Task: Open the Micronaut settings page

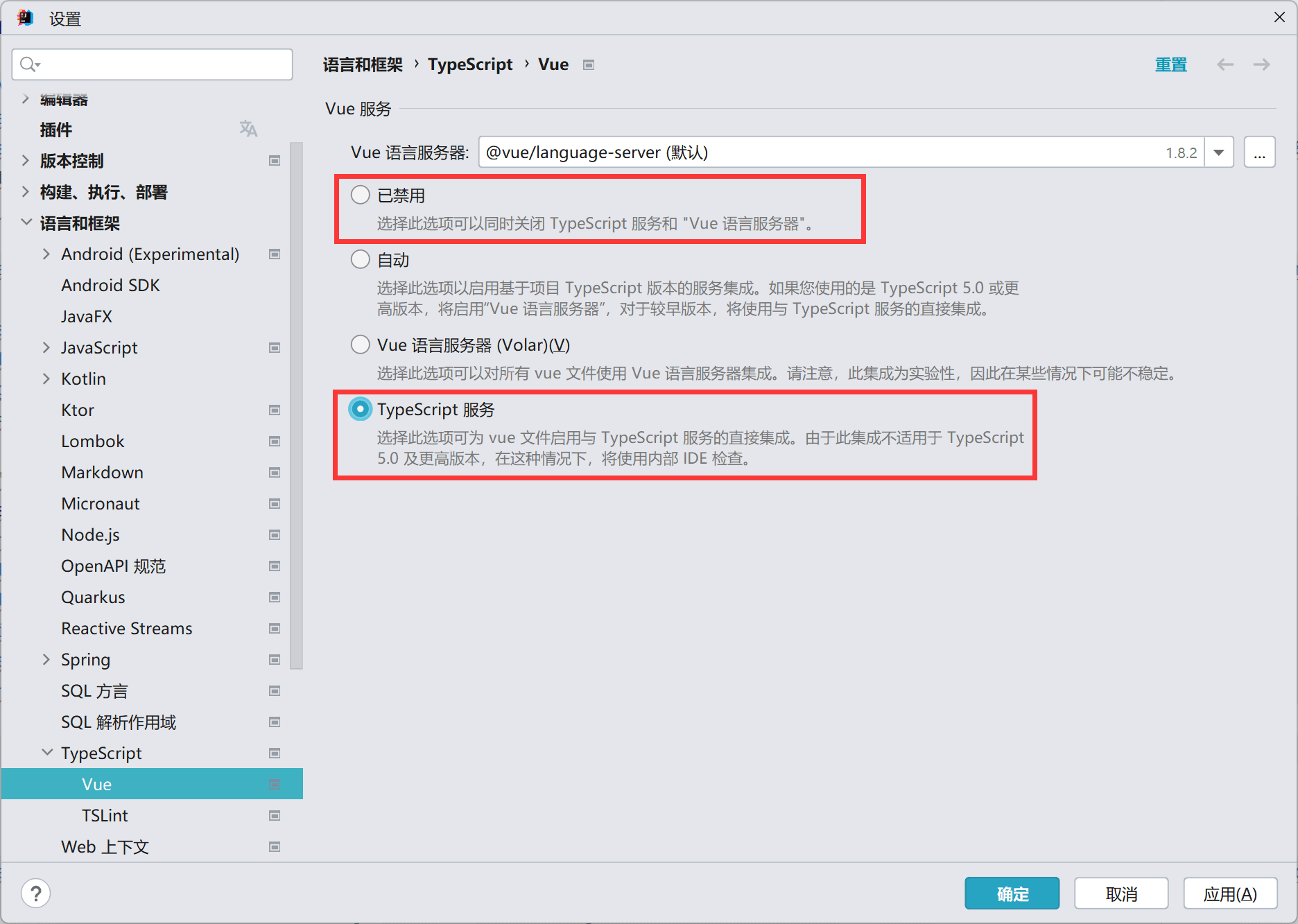Action: point(100,503)
